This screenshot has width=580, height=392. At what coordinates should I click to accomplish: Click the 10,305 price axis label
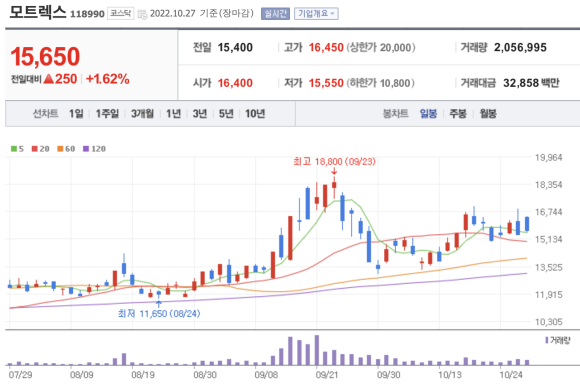pos(549,322)
